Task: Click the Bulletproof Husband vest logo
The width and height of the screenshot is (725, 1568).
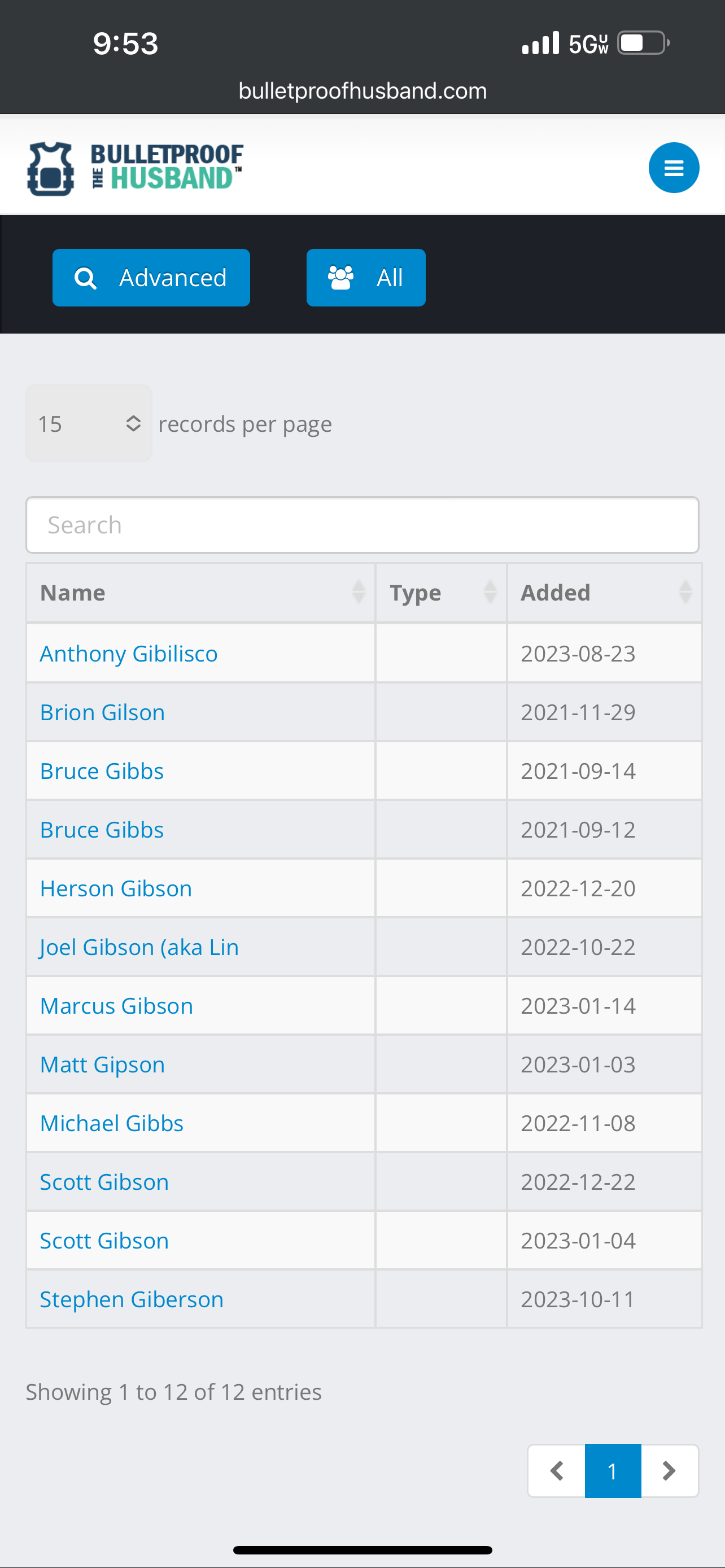Action: pyautogui.click(x=51, y=169)
